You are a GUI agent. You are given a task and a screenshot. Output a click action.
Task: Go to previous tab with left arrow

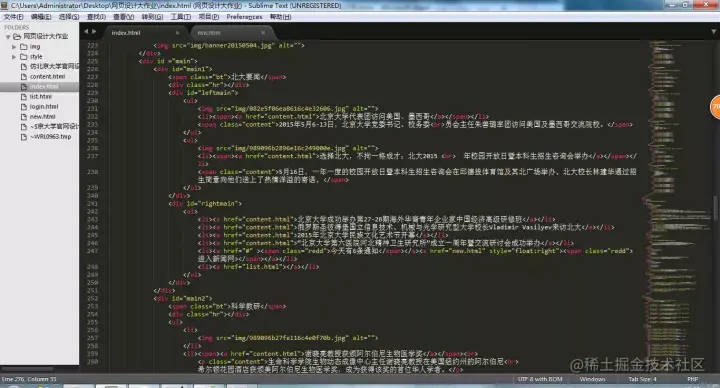pos(86,31)
